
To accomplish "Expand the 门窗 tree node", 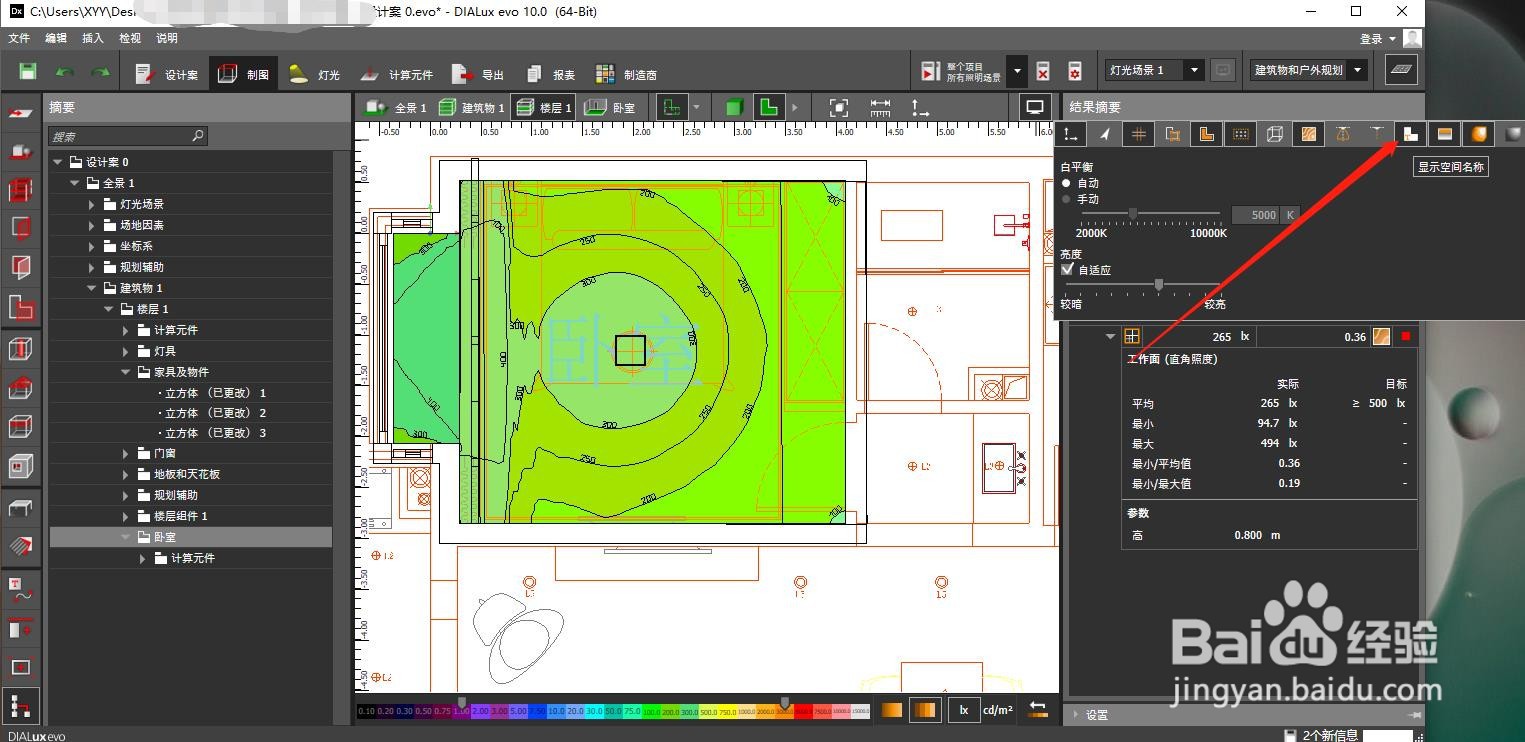I will point(127,453).
